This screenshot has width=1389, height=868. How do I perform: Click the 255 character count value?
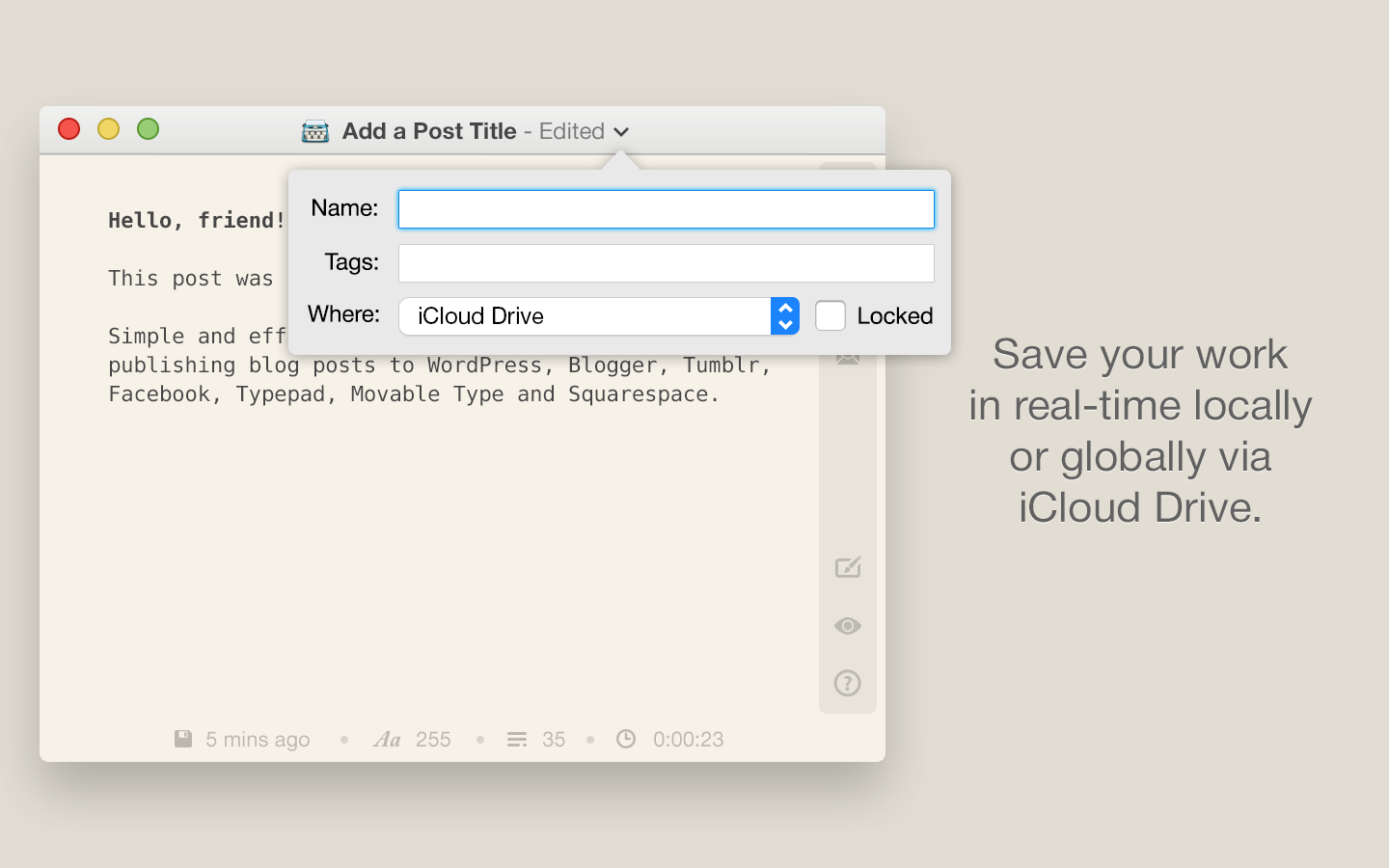433,740
